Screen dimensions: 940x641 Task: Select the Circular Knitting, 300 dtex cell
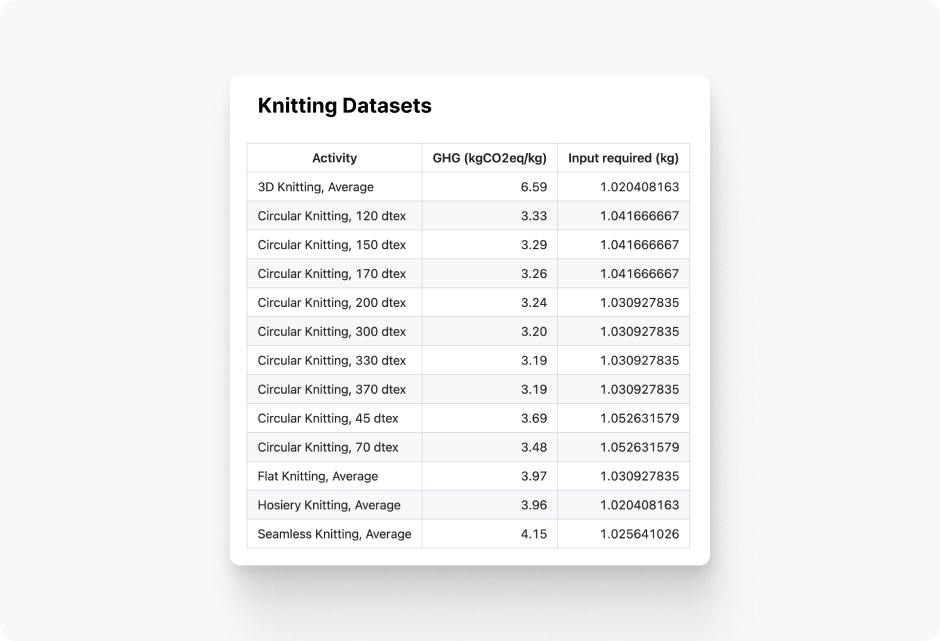[x=335, y=332]
